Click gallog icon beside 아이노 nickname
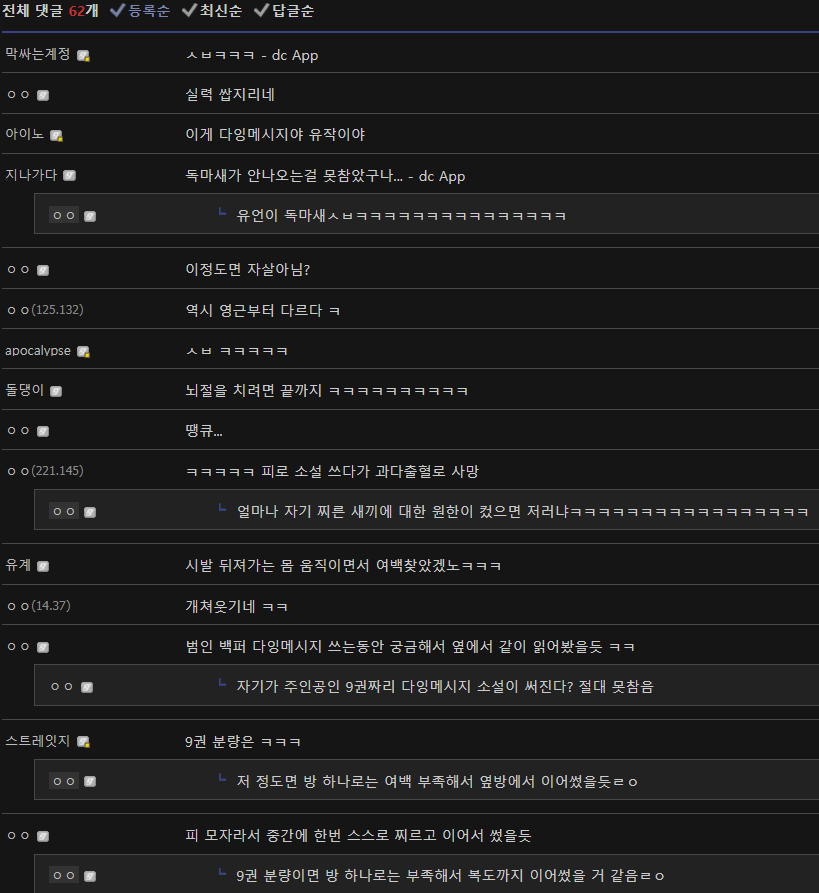Screen dimensions: 819x893 click(x=56, y=136)
